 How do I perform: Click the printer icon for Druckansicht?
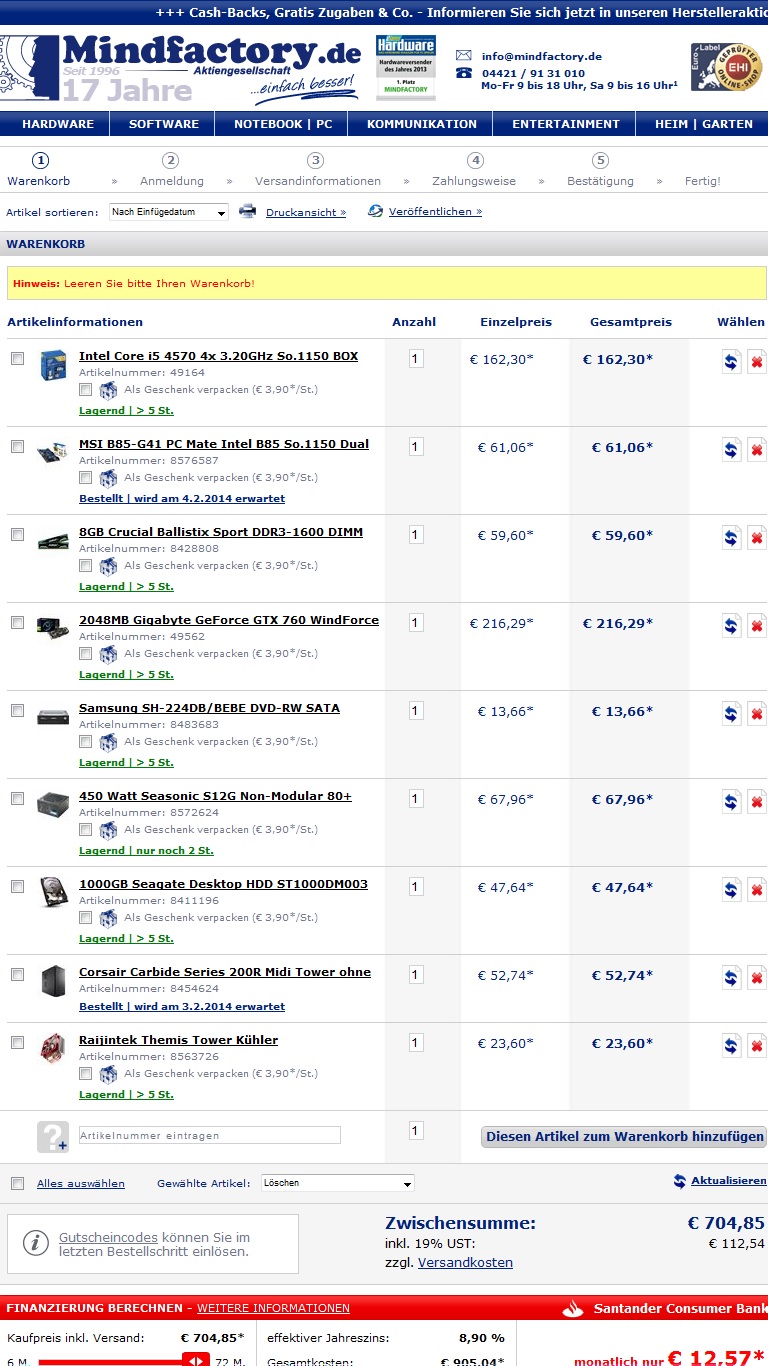247,211
